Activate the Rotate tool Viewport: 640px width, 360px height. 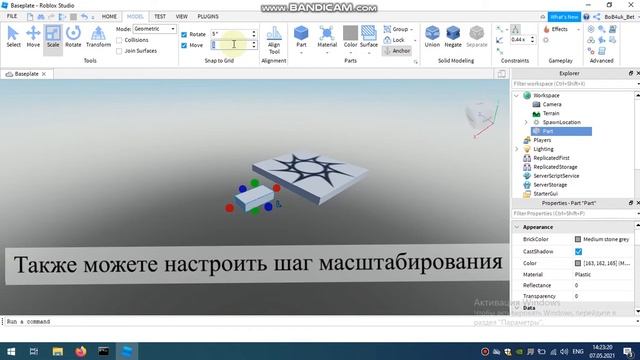pyautogui.click(x=73, y=37)
